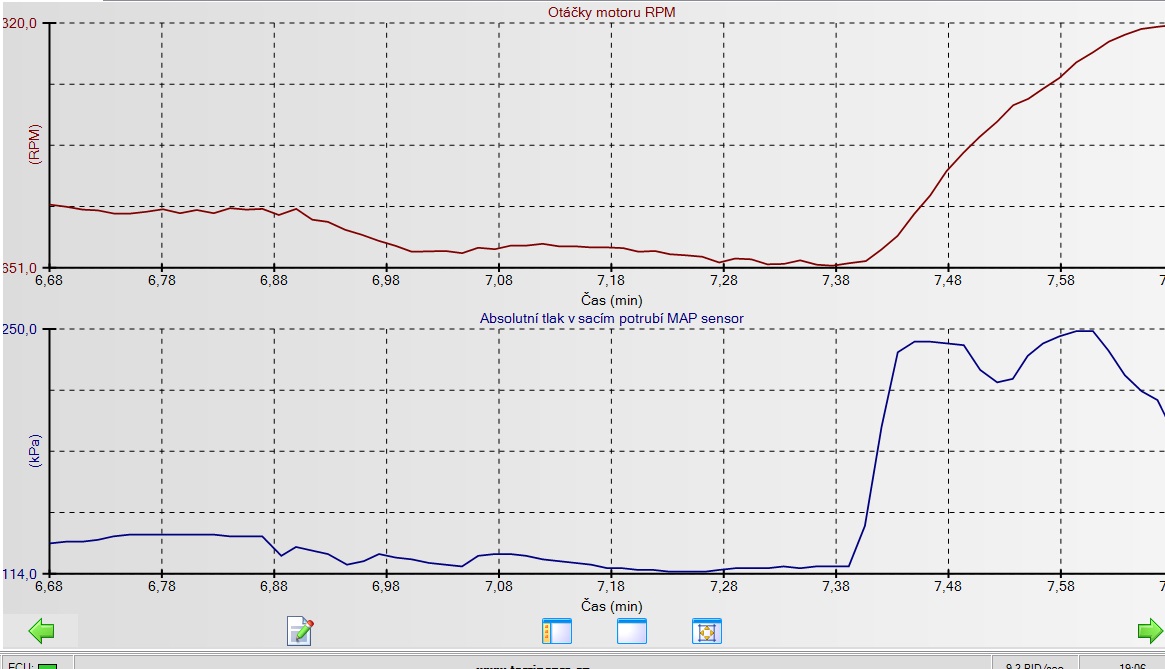Click the 19:06 clock in the status bar
This screenshot has width=1165, height=669.
(x=1132, y=665)
